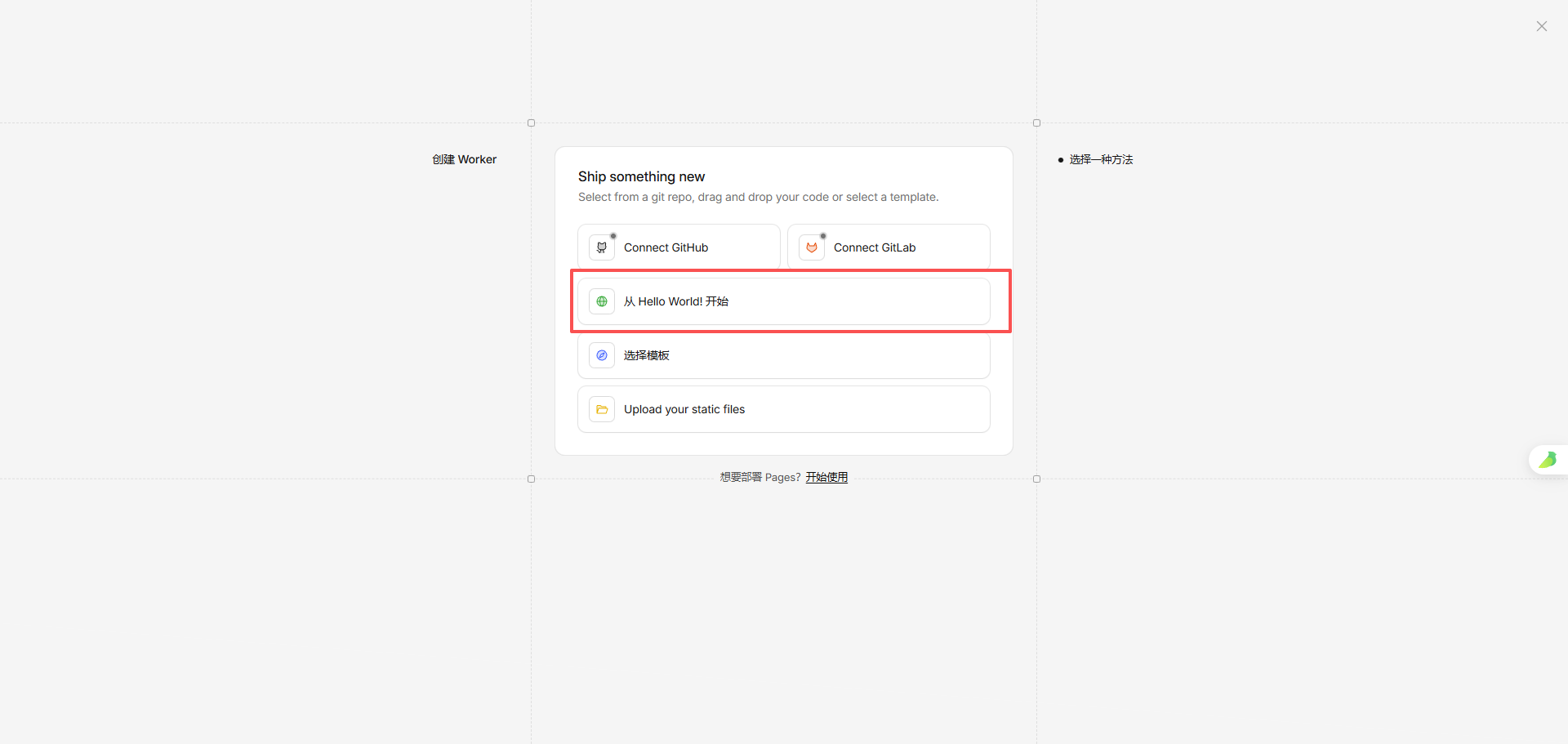The image size is (1568, 744).
Task: Click the 想要部署 Pages? text
Action: [x=759, y=477]
